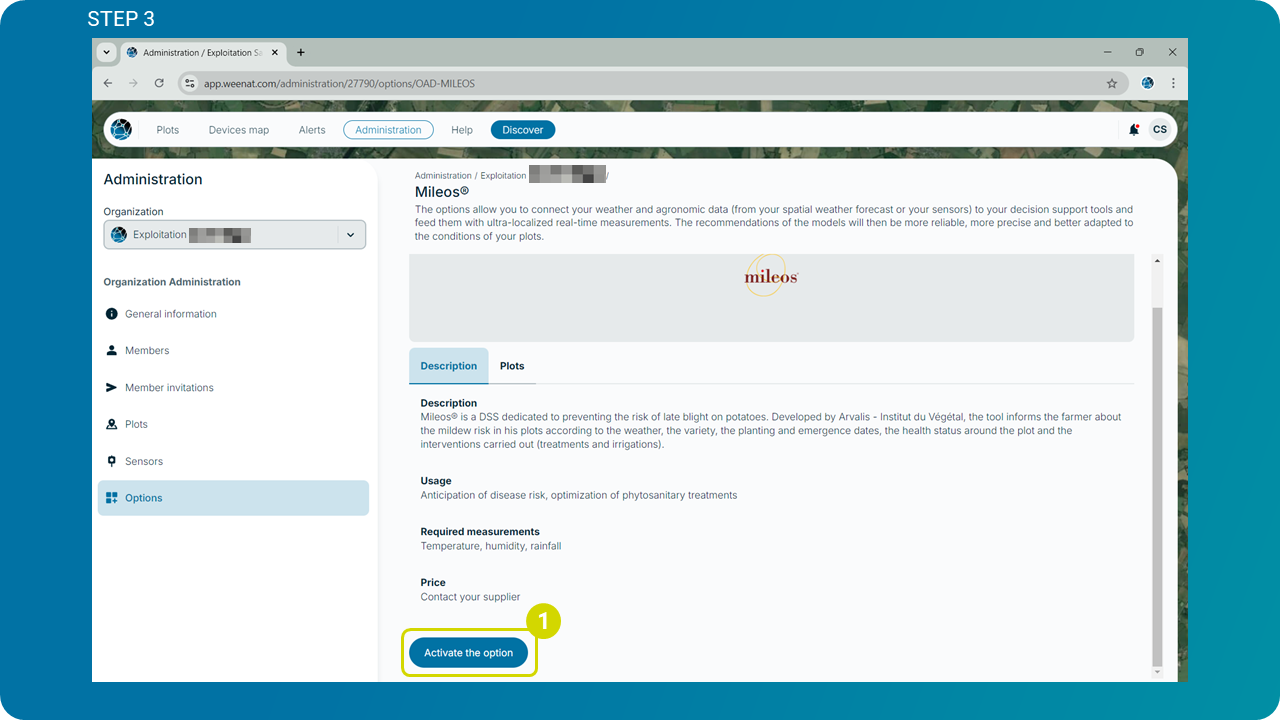
Task: Click Administration breadcrumb link
Action: 443,176
